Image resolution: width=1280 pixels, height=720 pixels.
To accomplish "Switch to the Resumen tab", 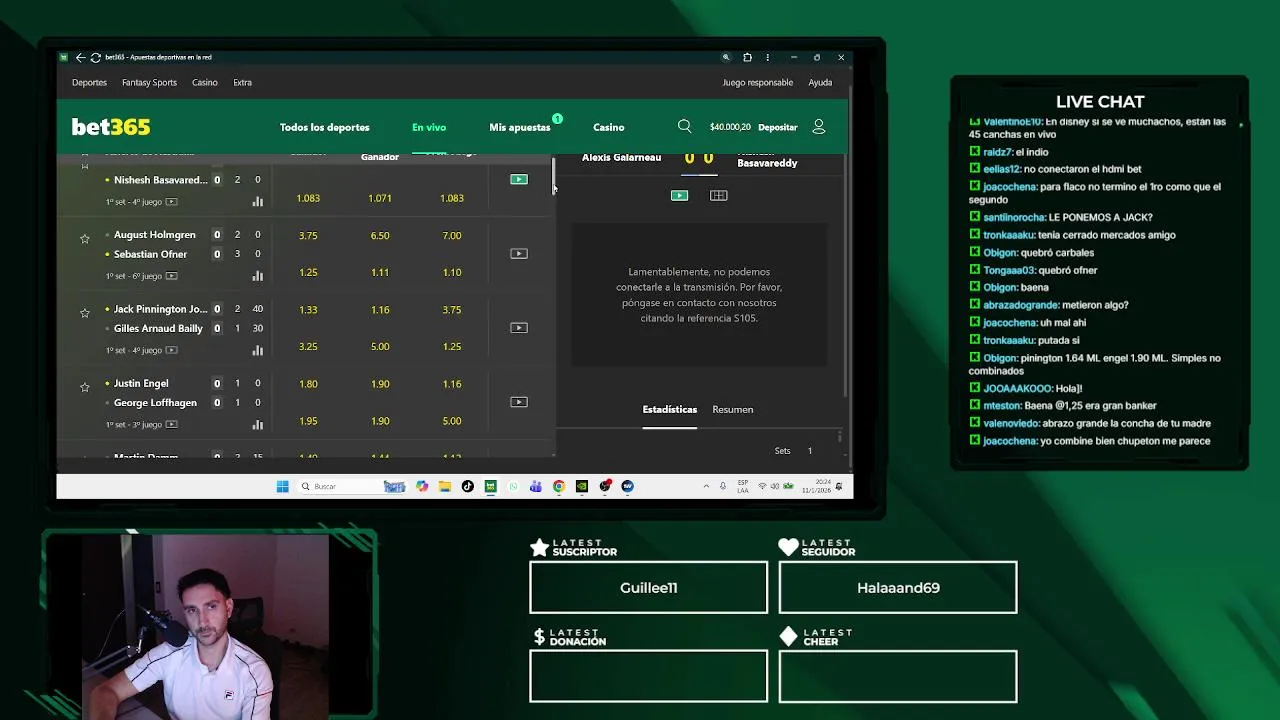I will pos(732,409).
